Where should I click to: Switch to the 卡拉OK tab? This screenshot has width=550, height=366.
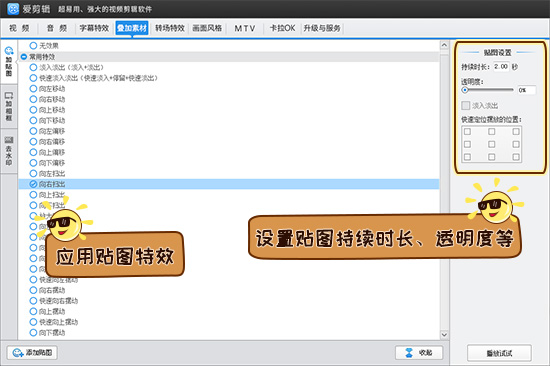click(282, 28)
